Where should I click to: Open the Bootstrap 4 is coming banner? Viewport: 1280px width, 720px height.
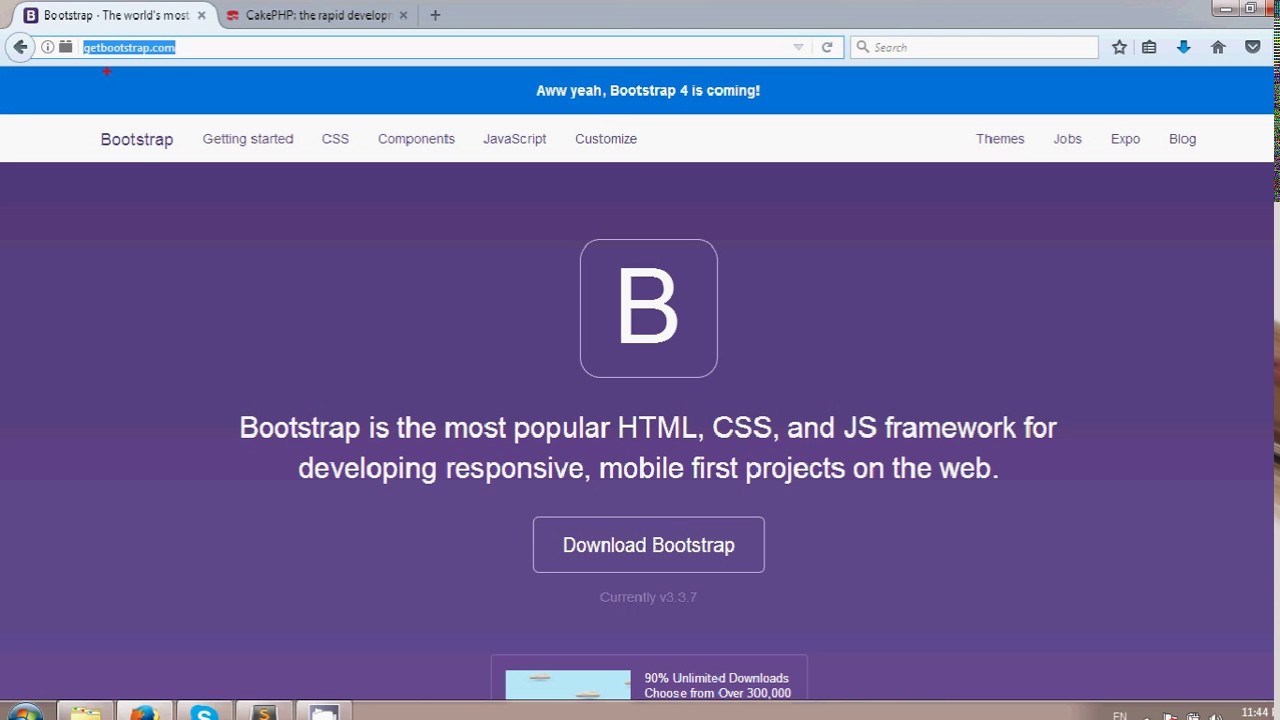click(648, 90)
